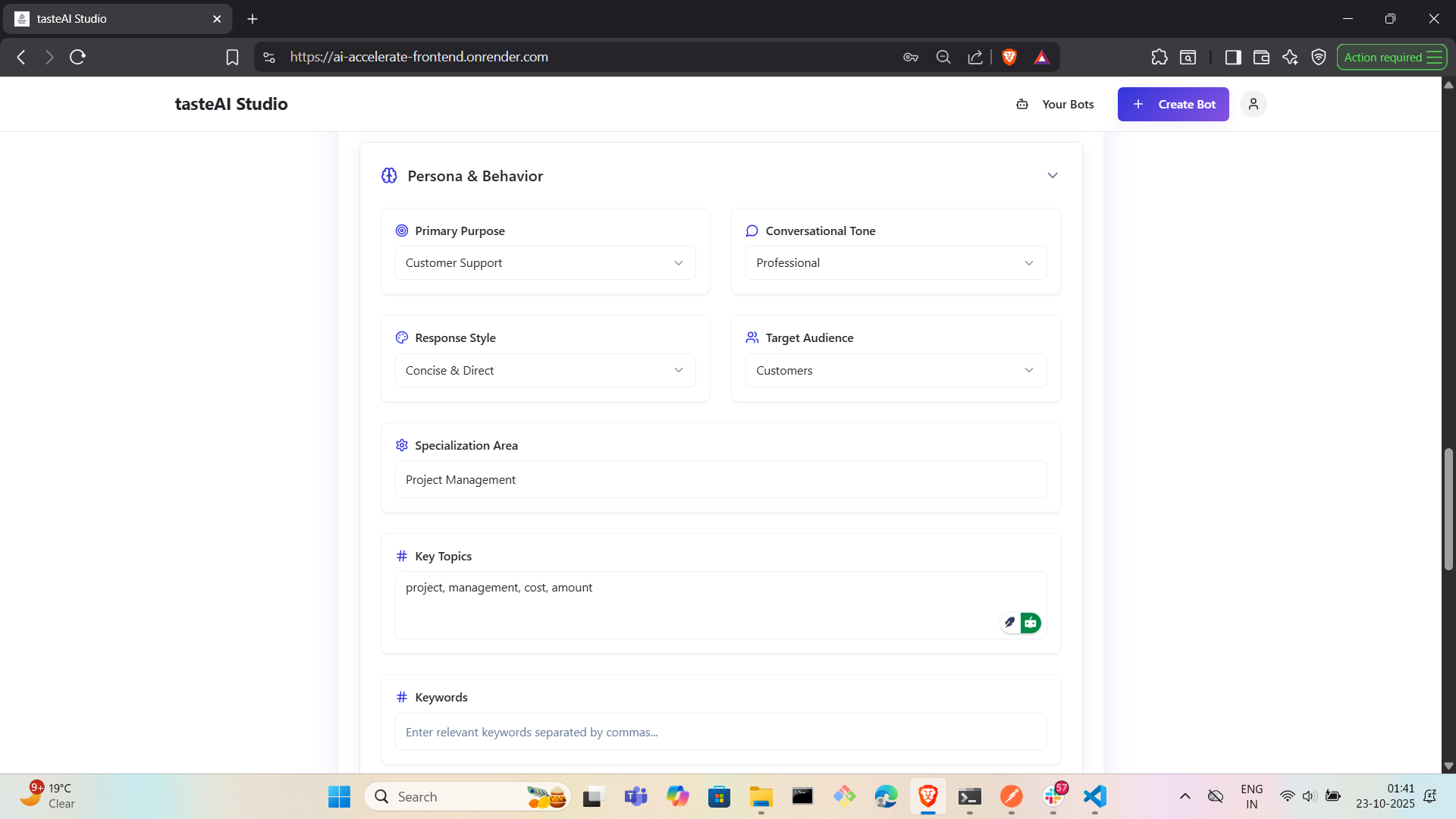This screenshot has height=819, width=1456.
Task: Open Visual Studio Code from the taskbar
Action: click(x=1094, y=796)
